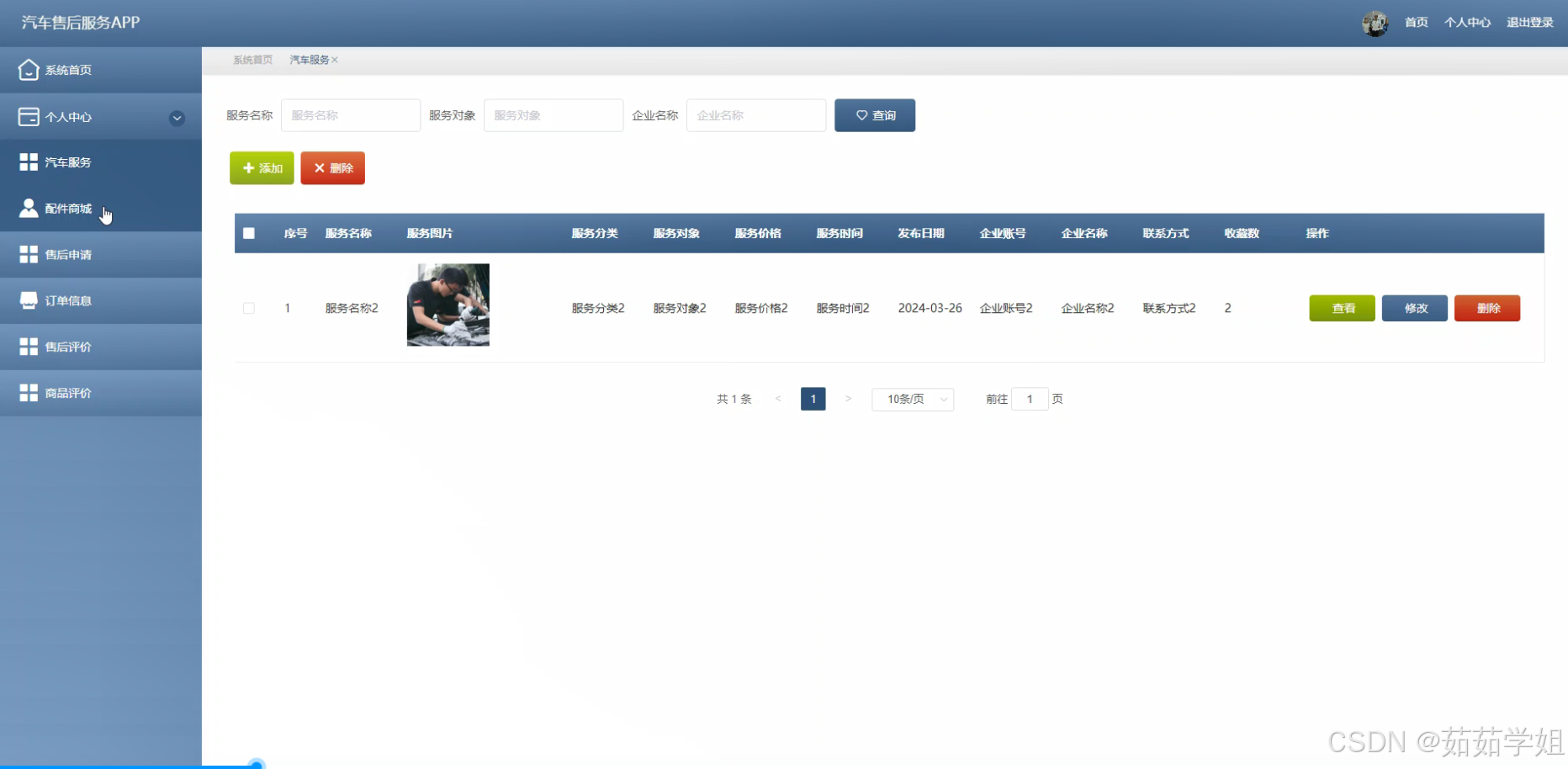Open 售后申请 in the sidebar
This screenshot has width=1568, height=769.
(x=101, y=254)
